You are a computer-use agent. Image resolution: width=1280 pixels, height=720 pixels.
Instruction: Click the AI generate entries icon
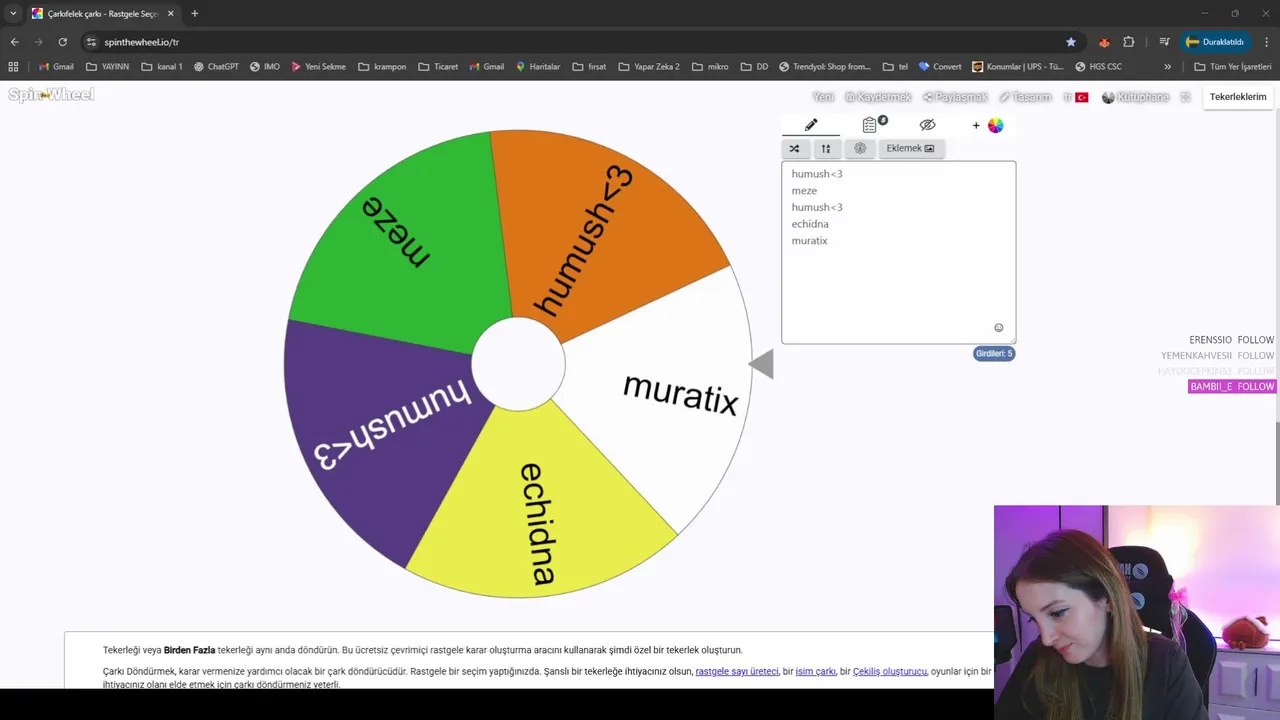[860, 148]
